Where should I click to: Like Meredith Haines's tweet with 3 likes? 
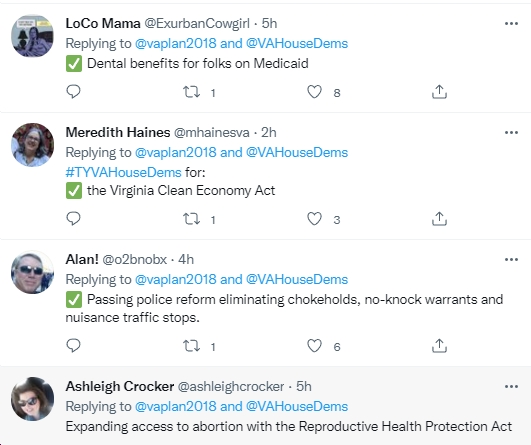314,219
